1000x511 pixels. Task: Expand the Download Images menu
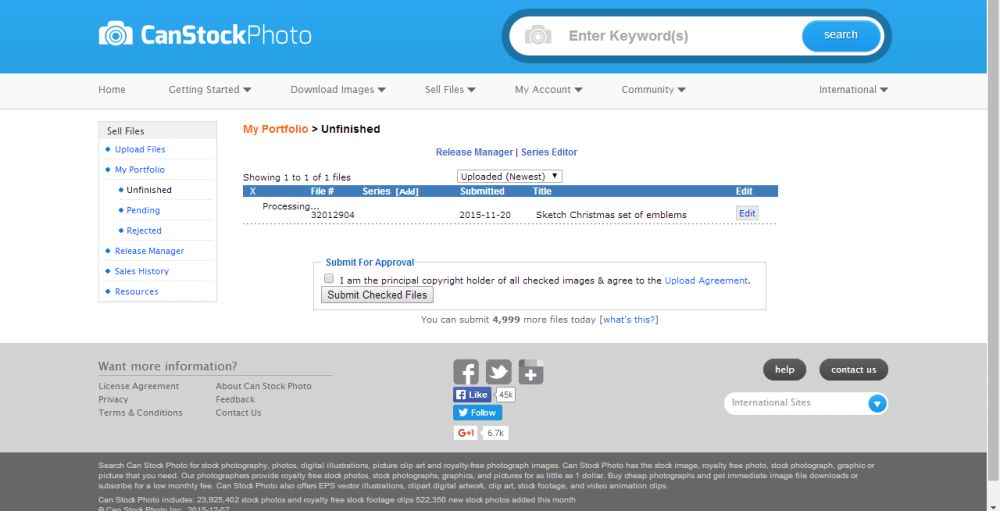point(338,90)
